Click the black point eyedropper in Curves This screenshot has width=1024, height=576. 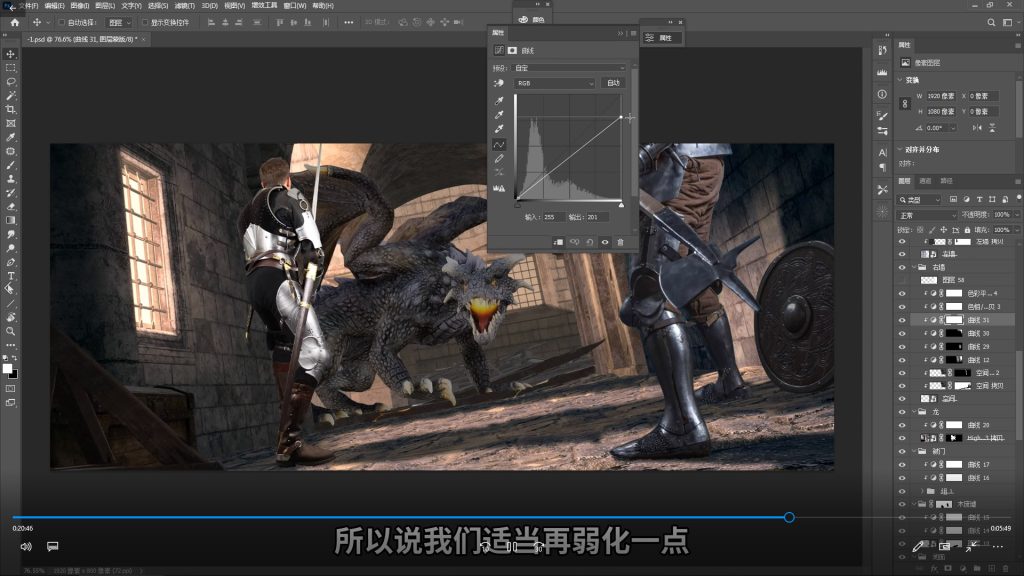(x=499, y=101)
